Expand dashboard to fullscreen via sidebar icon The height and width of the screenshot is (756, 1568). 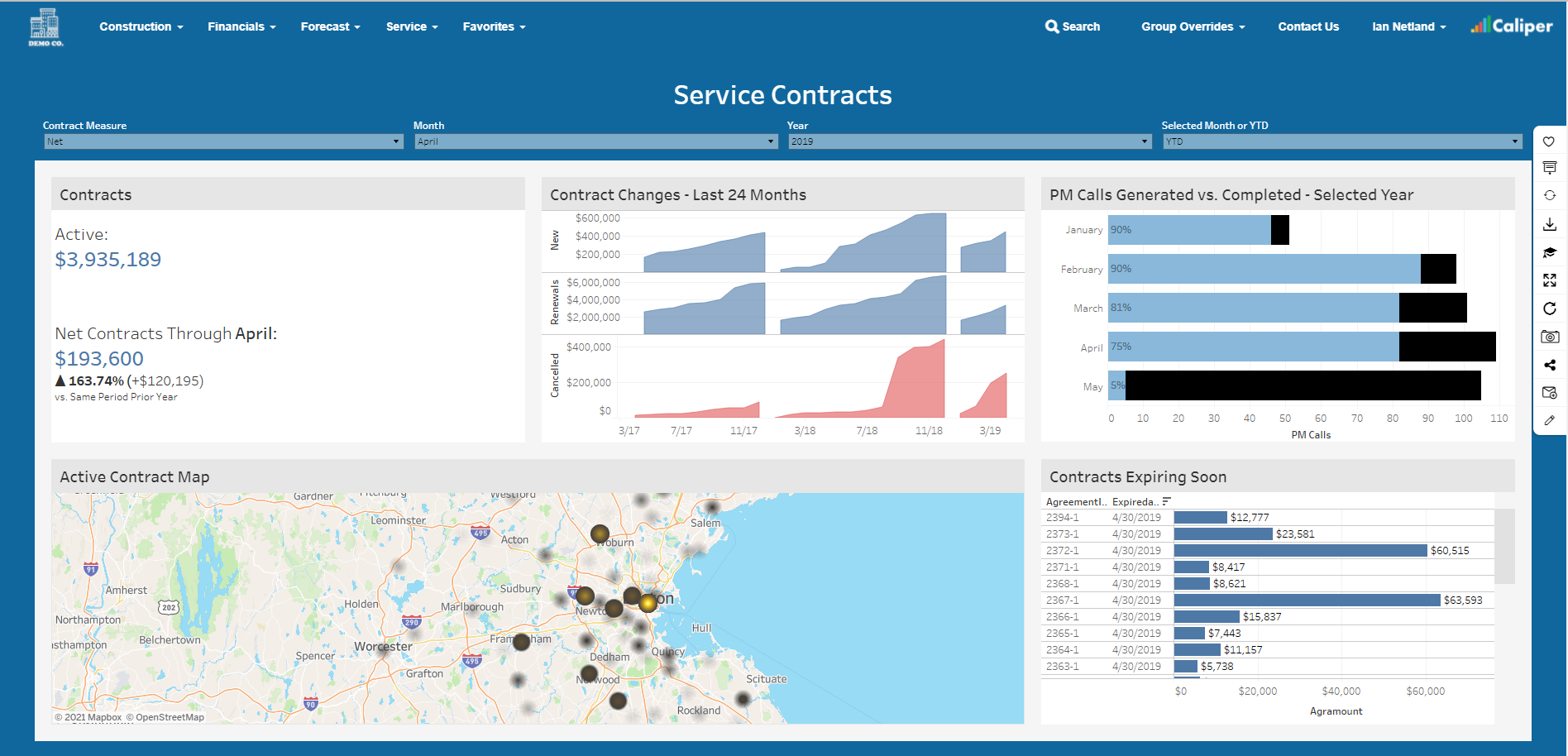point(1551,280)
